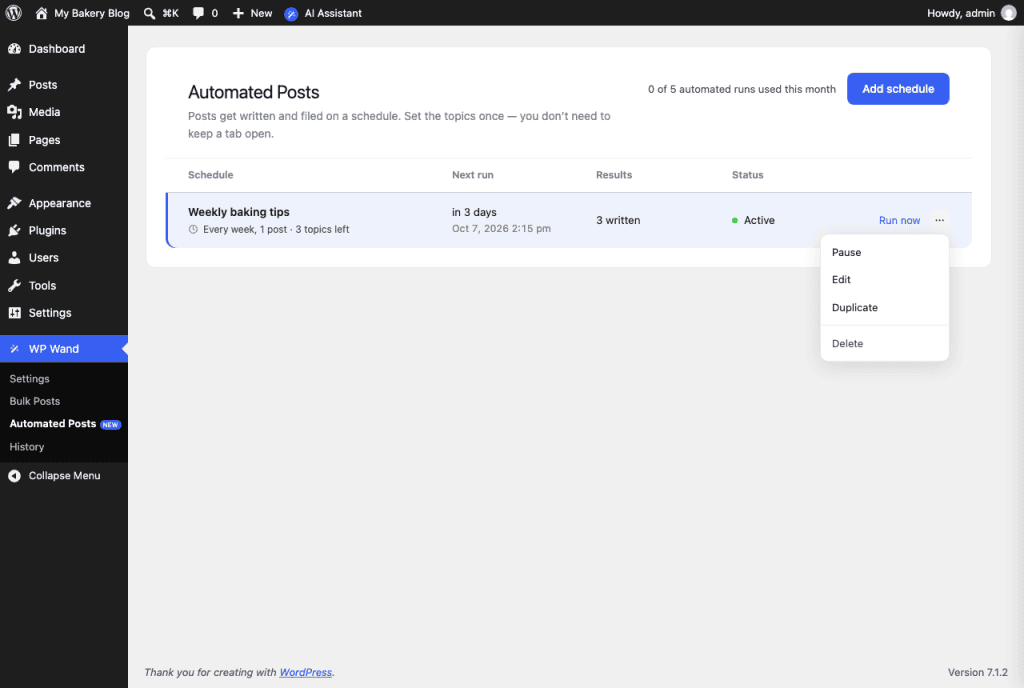Click the Users person icon
Image resolution: width=1024 pixels, height=688 pixels.
tap(14, 258)
